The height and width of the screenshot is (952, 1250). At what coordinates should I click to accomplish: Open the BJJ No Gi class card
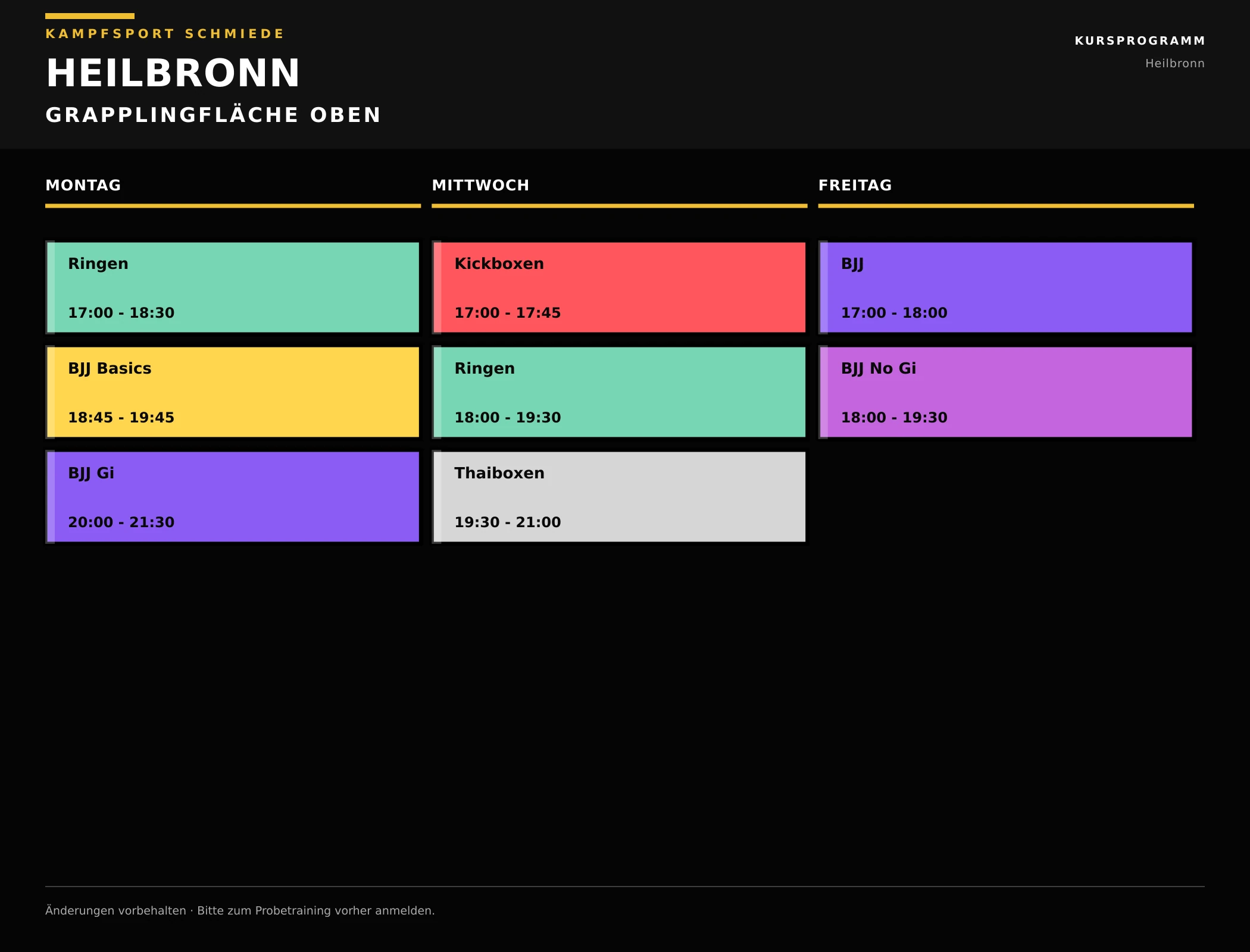pyautogui.click(x=1005, y=392)
